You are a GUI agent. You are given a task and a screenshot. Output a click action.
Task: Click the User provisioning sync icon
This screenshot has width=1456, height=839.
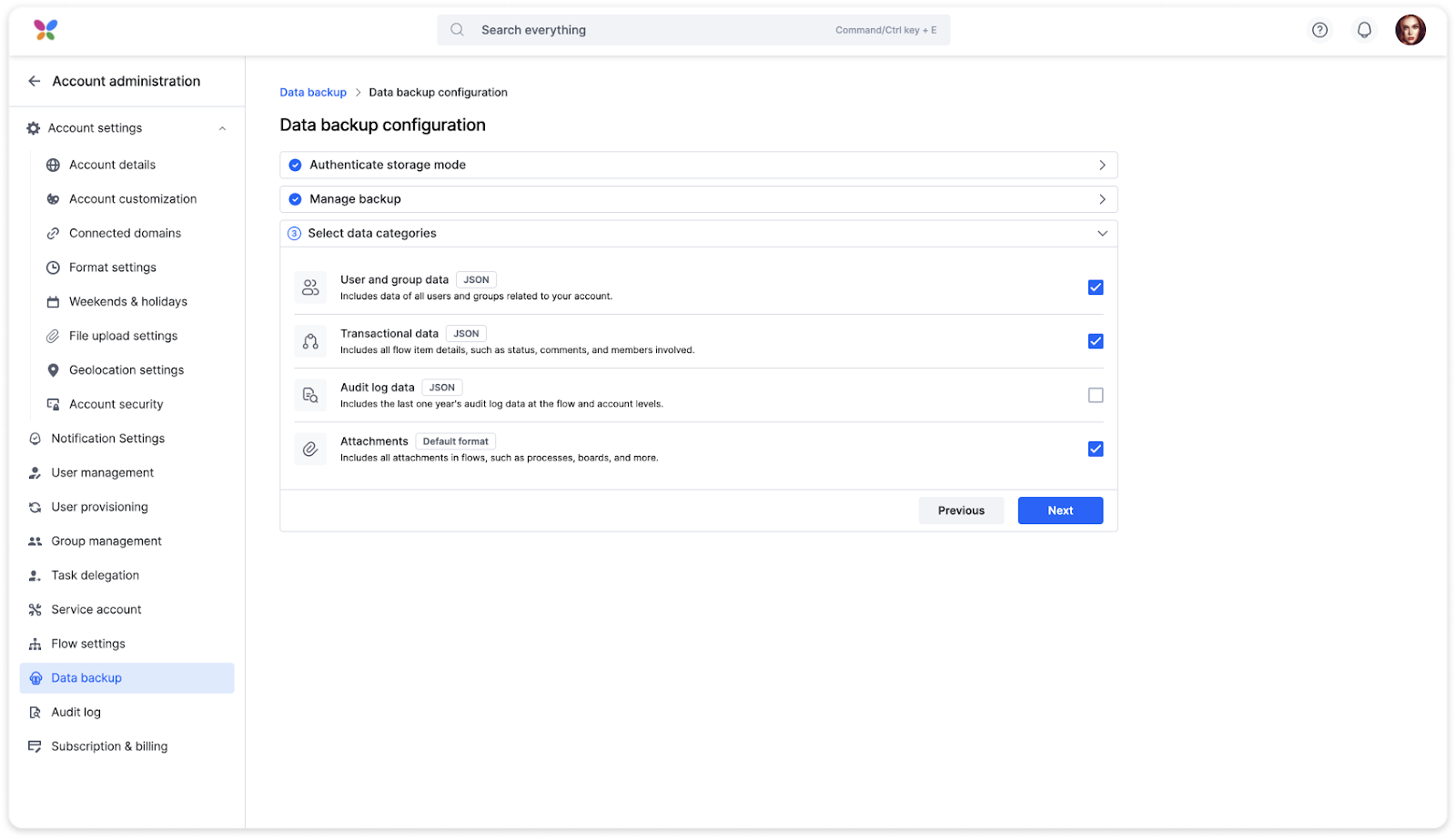tap(35, 507)
